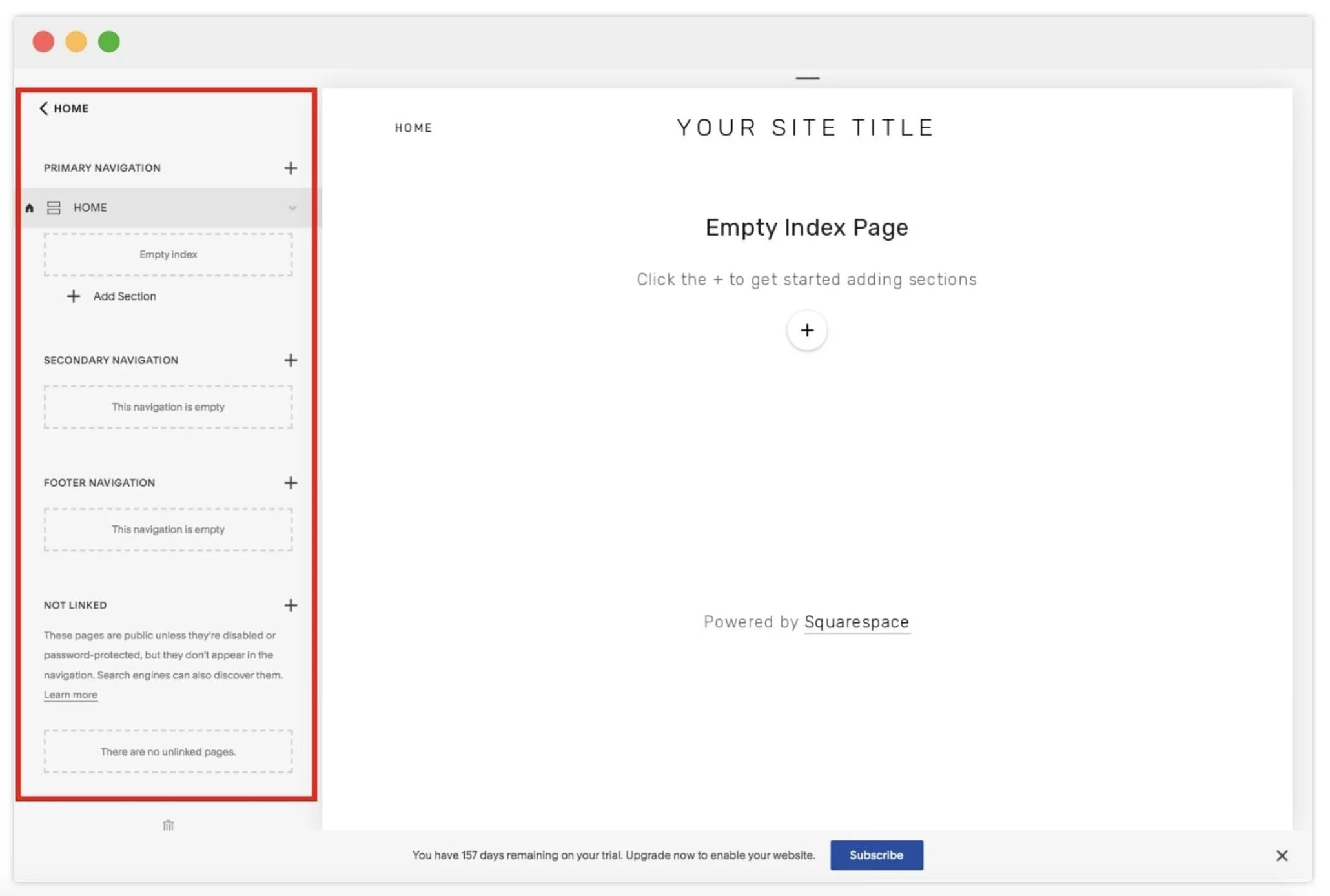1330x896 pixels.
Task: Collapse preview using top dash handle
Action: pyautogui.click(x=807, y=78)
